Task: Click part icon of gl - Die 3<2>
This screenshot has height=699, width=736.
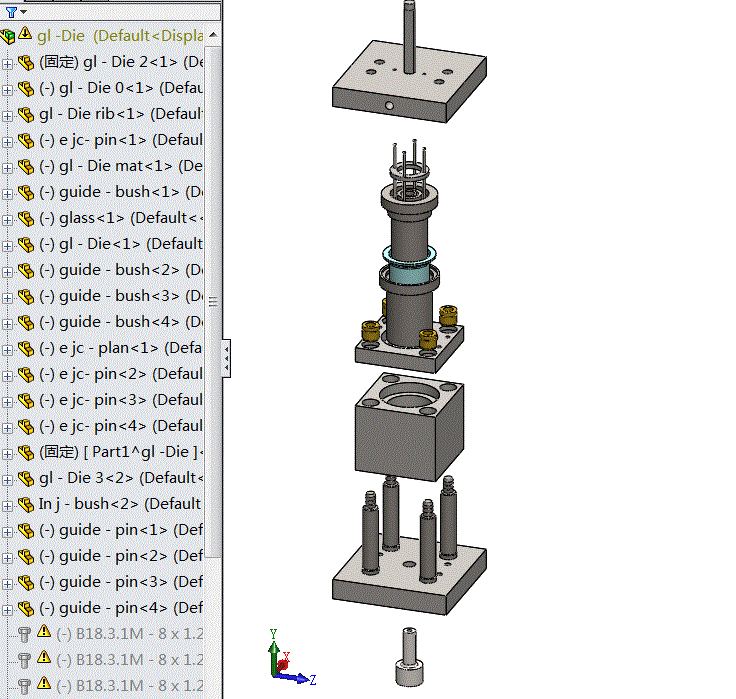Action: [26, 478]
